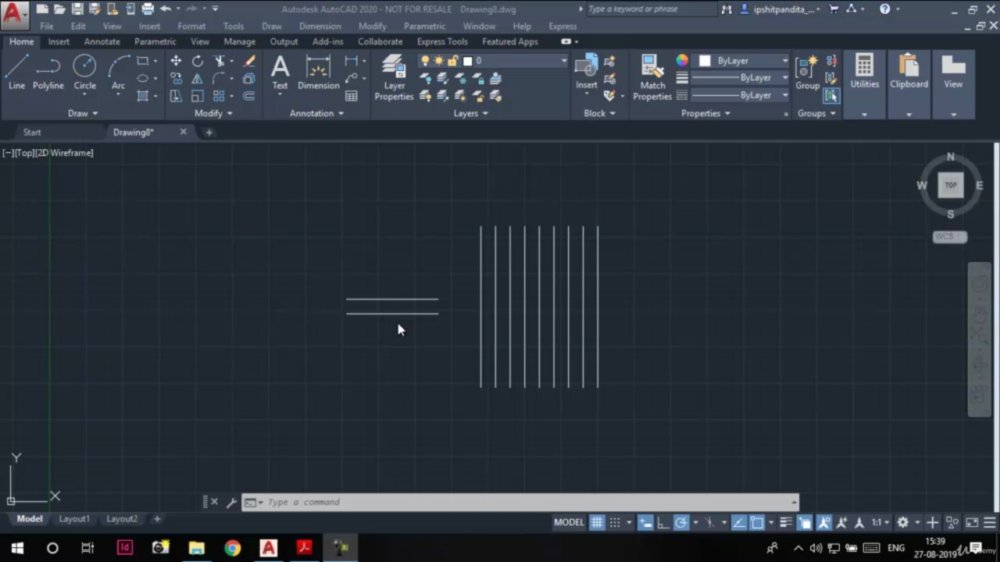Select the Rectangle tool in Draw panel

[x=143, y=61]
